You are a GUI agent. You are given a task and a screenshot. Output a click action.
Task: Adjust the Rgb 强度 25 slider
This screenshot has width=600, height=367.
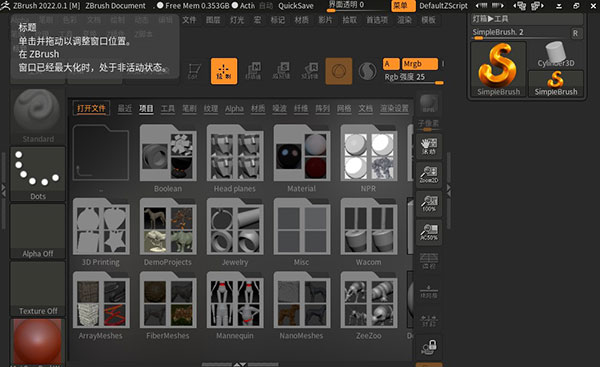point(413,77)
